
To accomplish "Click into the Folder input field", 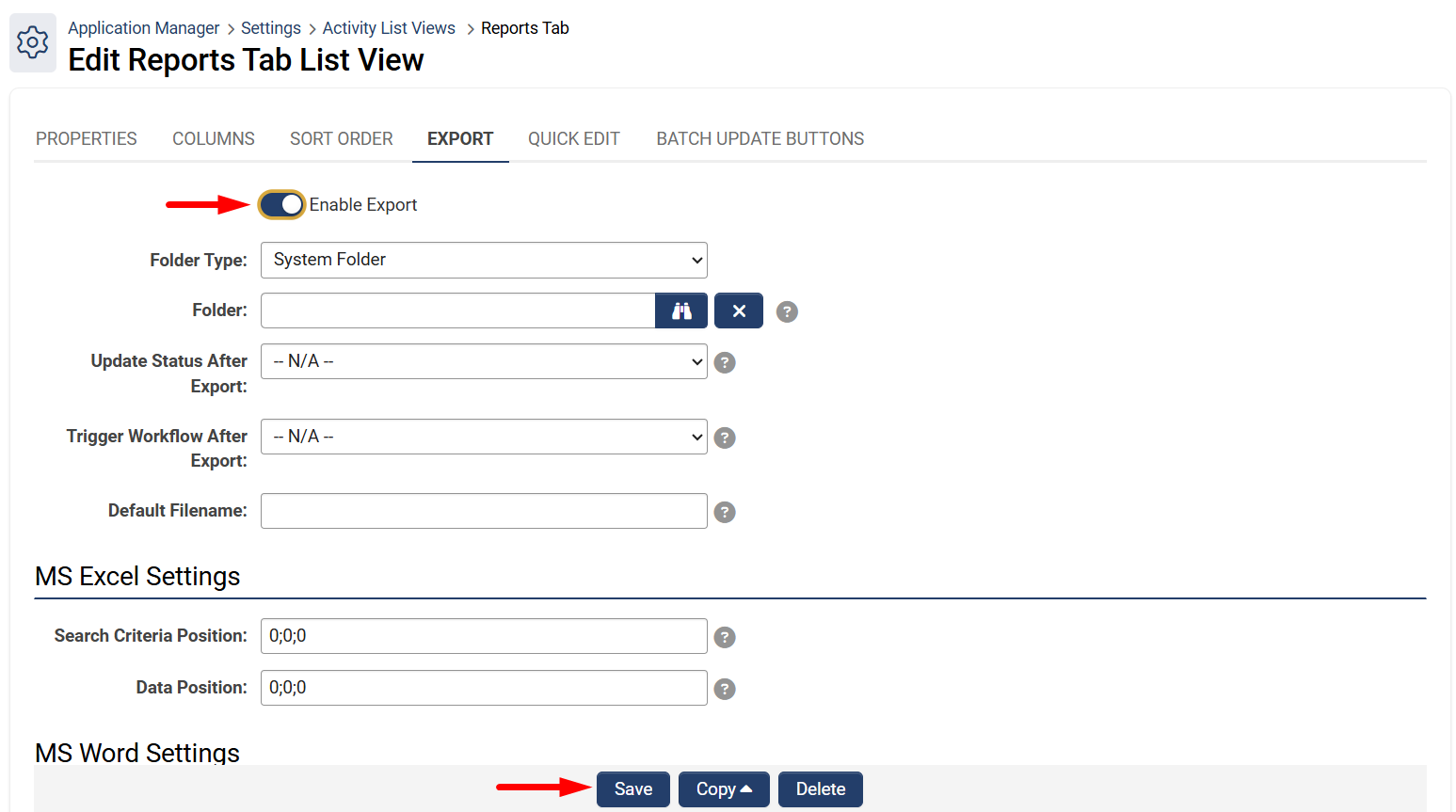I will click(x=457, y=310).
